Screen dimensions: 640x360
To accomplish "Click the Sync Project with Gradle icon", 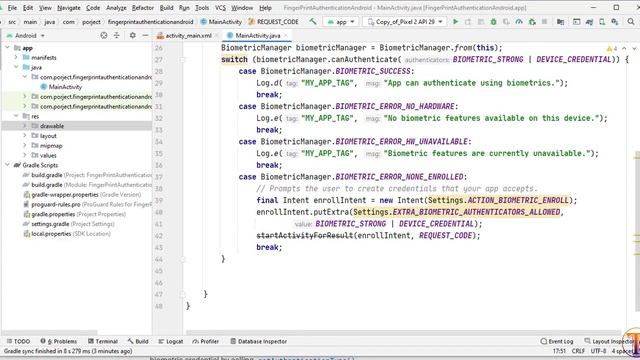I will tap(589, 22).
